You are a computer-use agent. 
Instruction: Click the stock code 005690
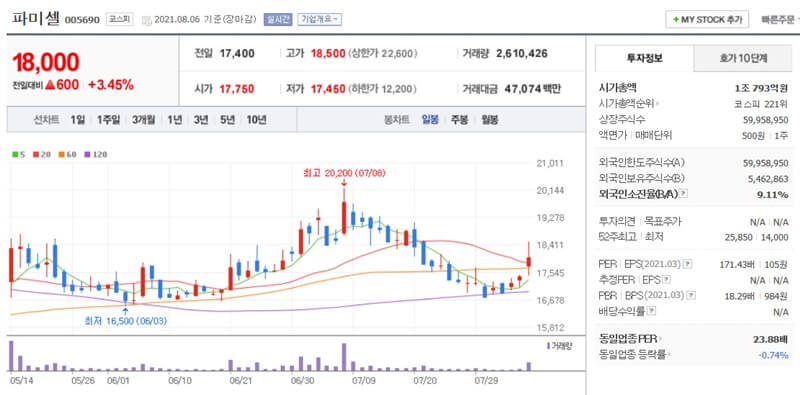click(82, 20)
